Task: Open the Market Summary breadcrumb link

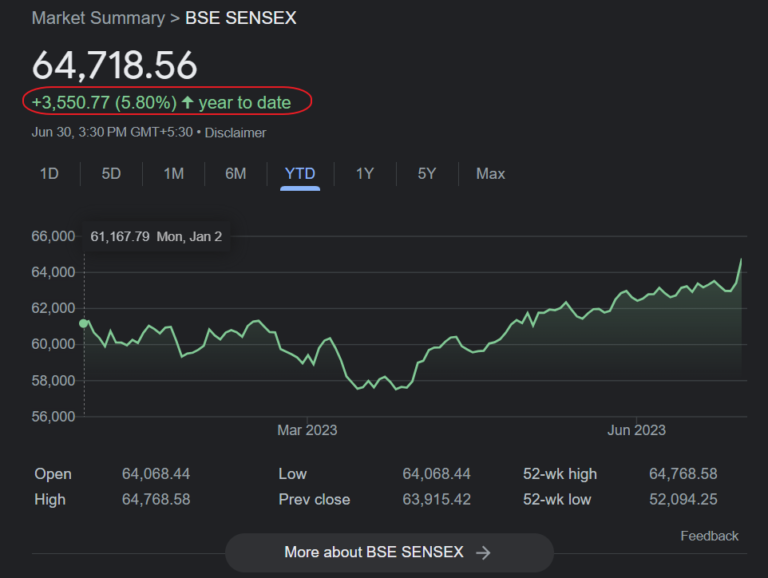Action: 98,18
